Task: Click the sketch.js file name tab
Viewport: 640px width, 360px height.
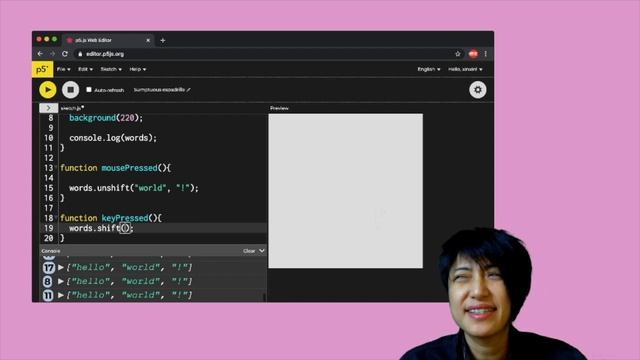Action: pos(72,108)
